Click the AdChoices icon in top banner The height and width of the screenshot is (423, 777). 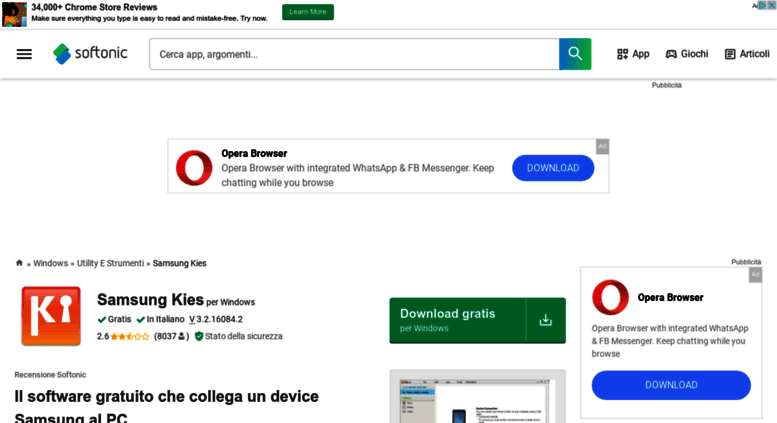click(762, 5)
